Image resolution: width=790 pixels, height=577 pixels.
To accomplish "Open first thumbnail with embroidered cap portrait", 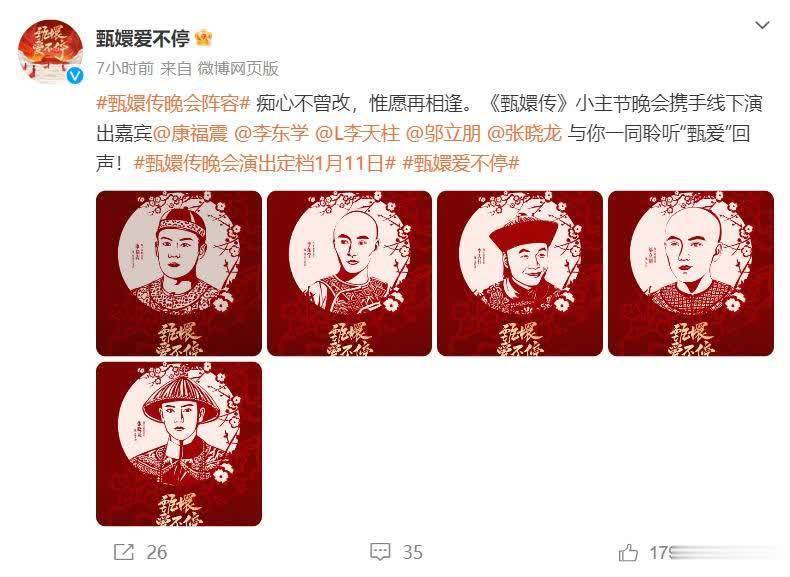I will 179,273.
